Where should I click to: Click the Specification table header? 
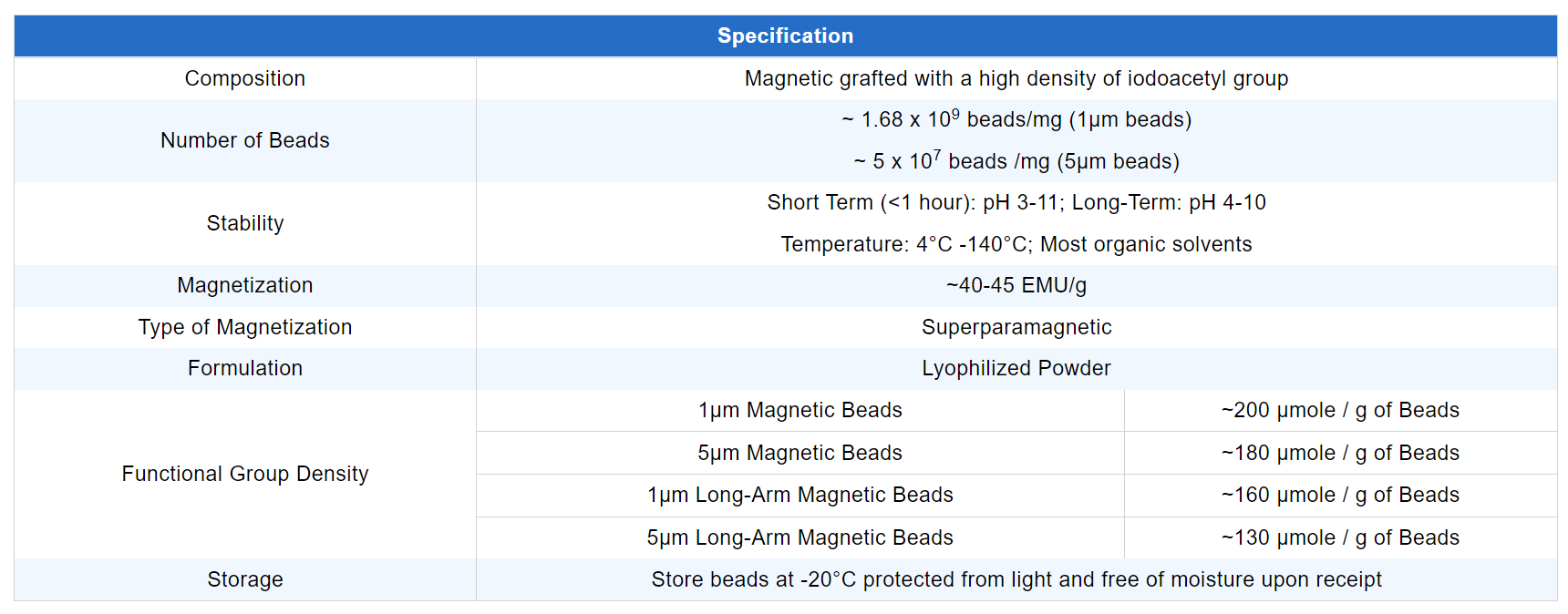pyautogui.click(x=785, y=36)
